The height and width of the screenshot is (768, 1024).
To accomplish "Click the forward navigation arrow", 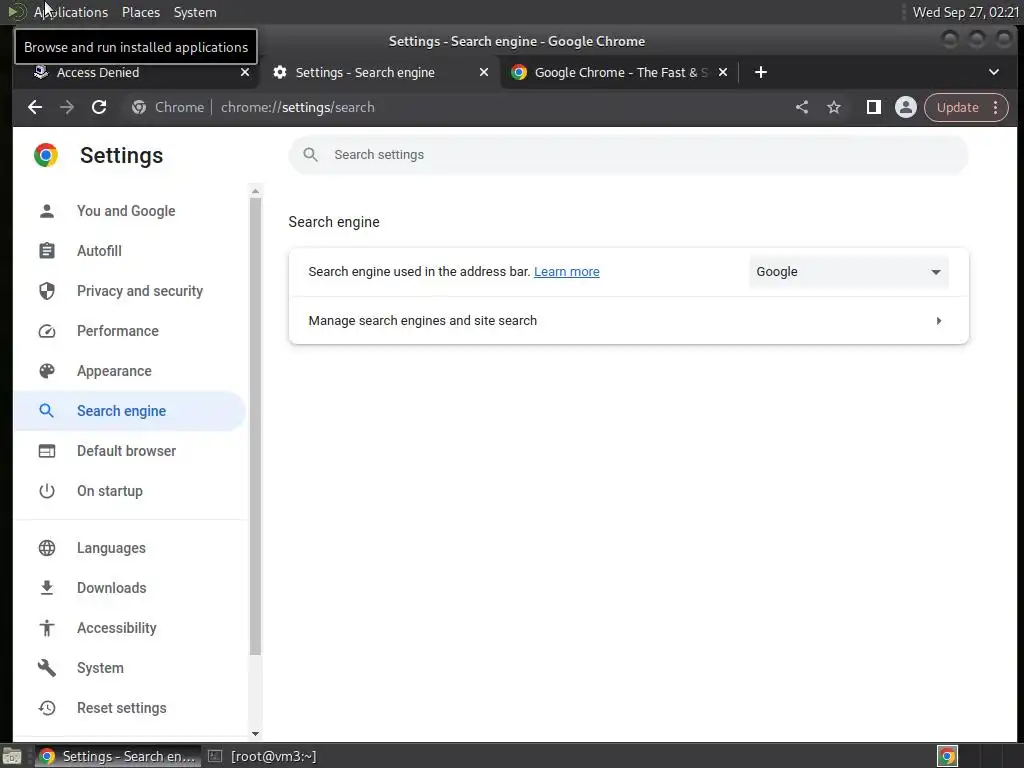I will tap(67, 108).
